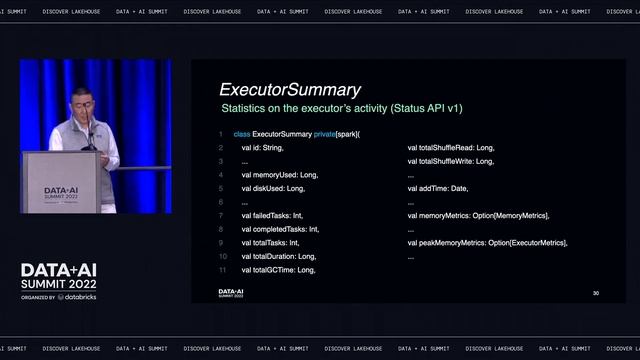
Task: Click the 'val totalGCTime: Long,' line
Action: point(278,270)
